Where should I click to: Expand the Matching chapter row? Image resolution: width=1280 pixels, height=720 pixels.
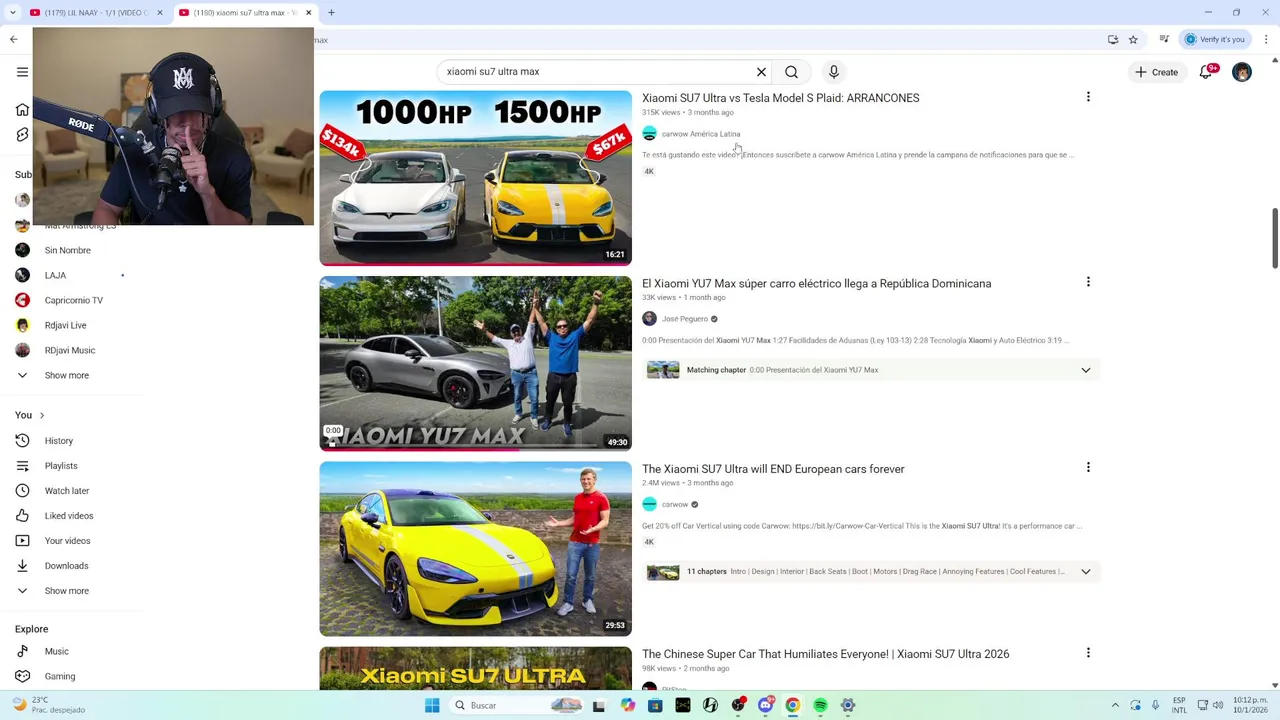871,370
